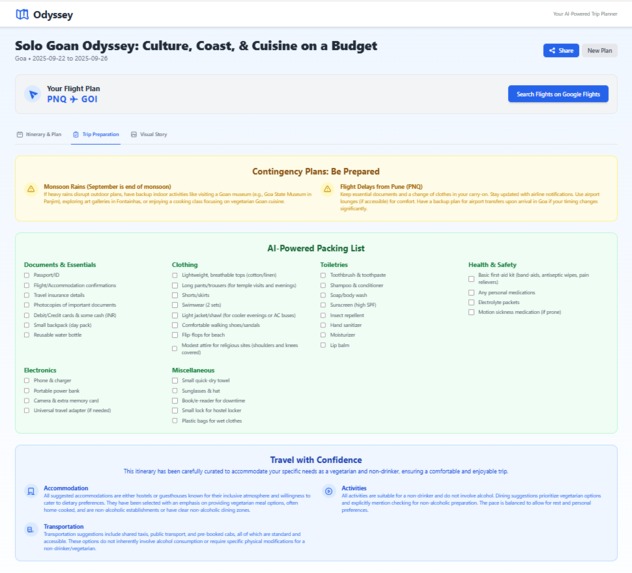Click the AI-Powered Packing List heading
The image size is (632, 573).
point(316,248)
